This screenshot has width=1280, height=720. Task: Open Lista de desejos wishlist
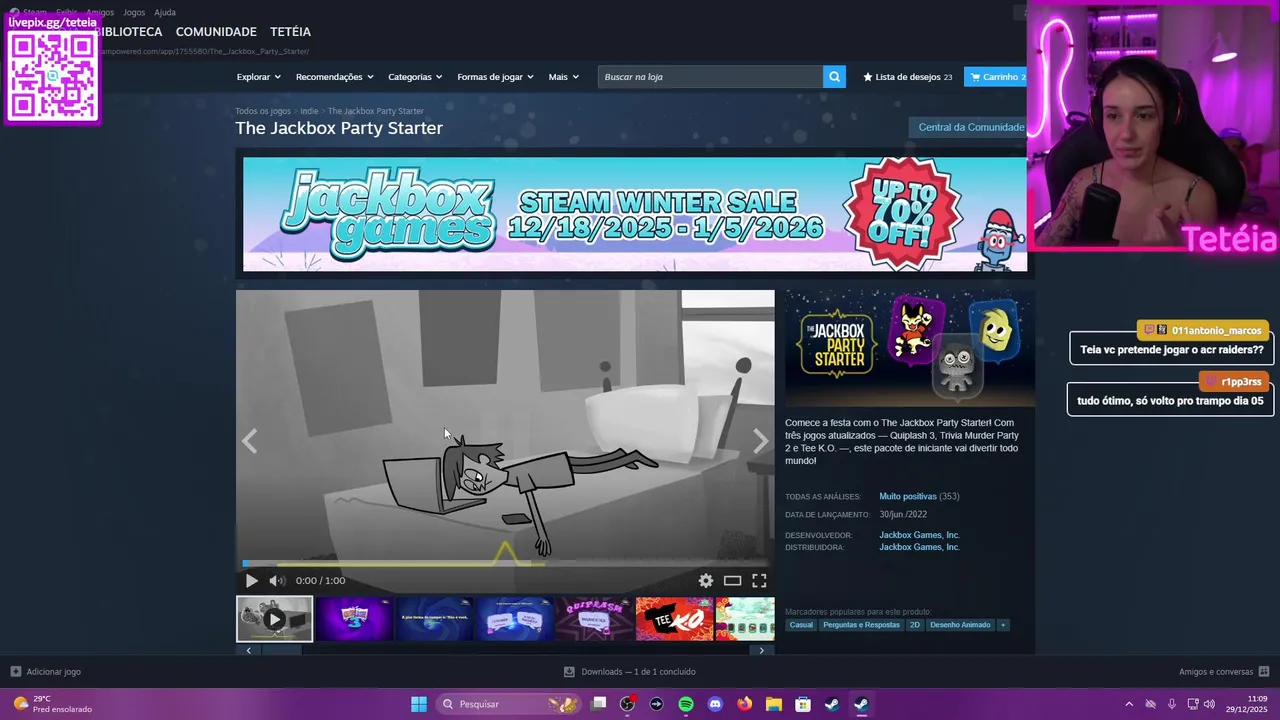[907, 77]
